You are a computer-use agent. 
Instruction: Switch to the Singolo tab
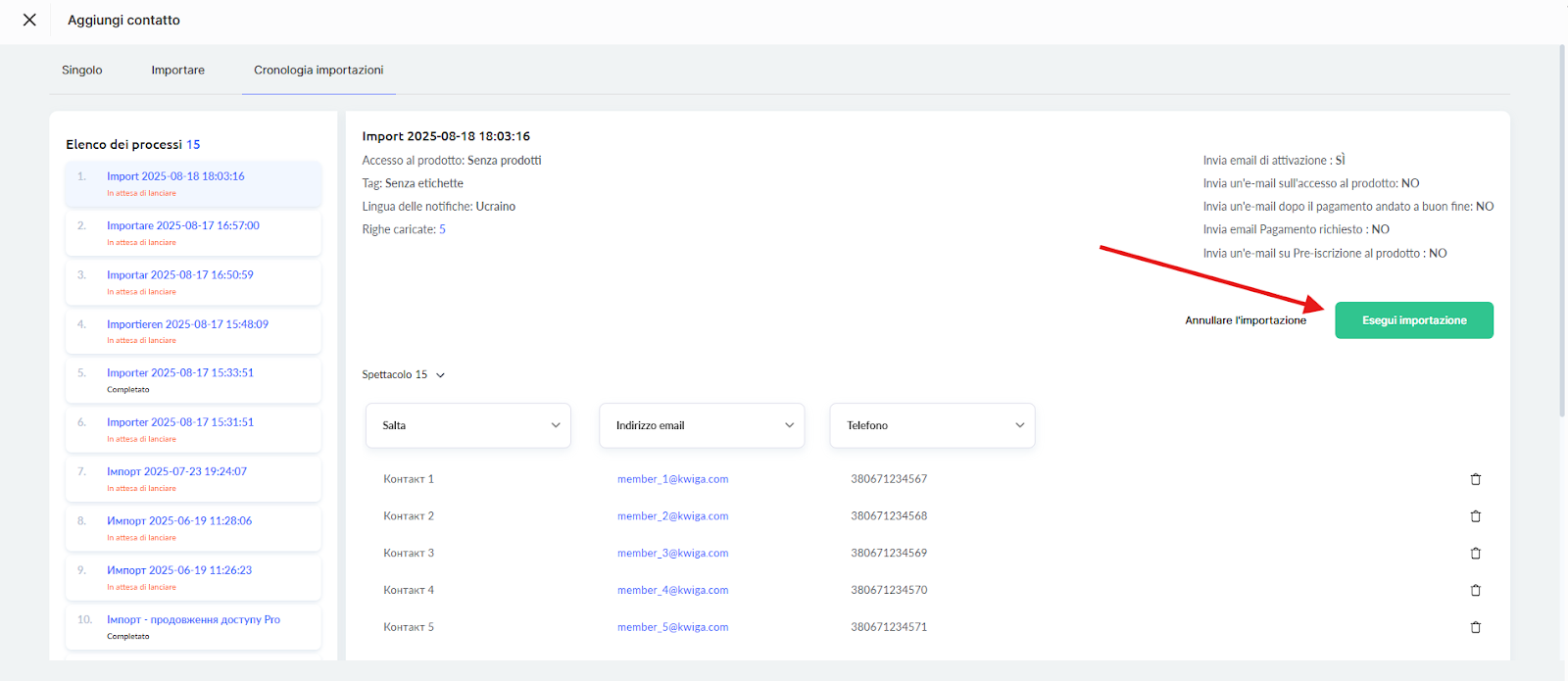point(81,71)
